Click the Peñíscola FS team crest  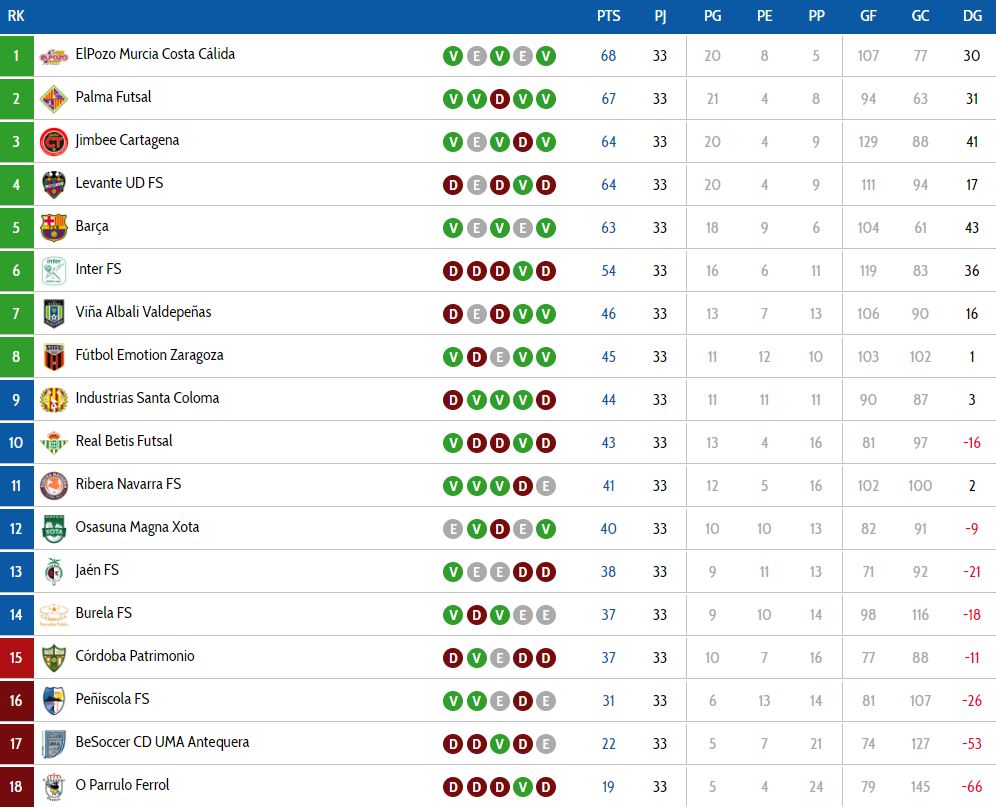coord(54,701)
